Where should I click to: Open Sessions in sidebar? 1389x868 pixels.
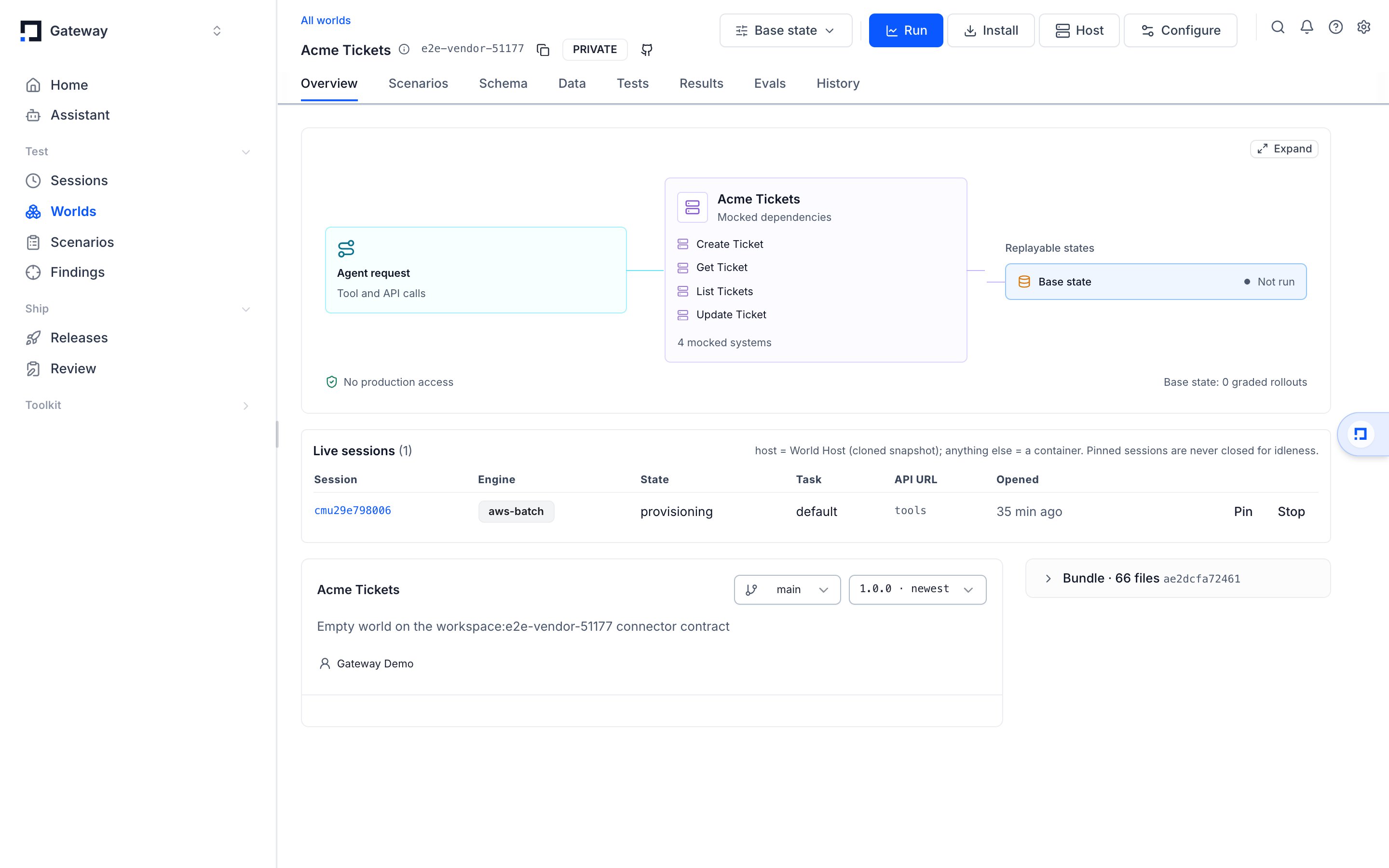click(67, 180)
